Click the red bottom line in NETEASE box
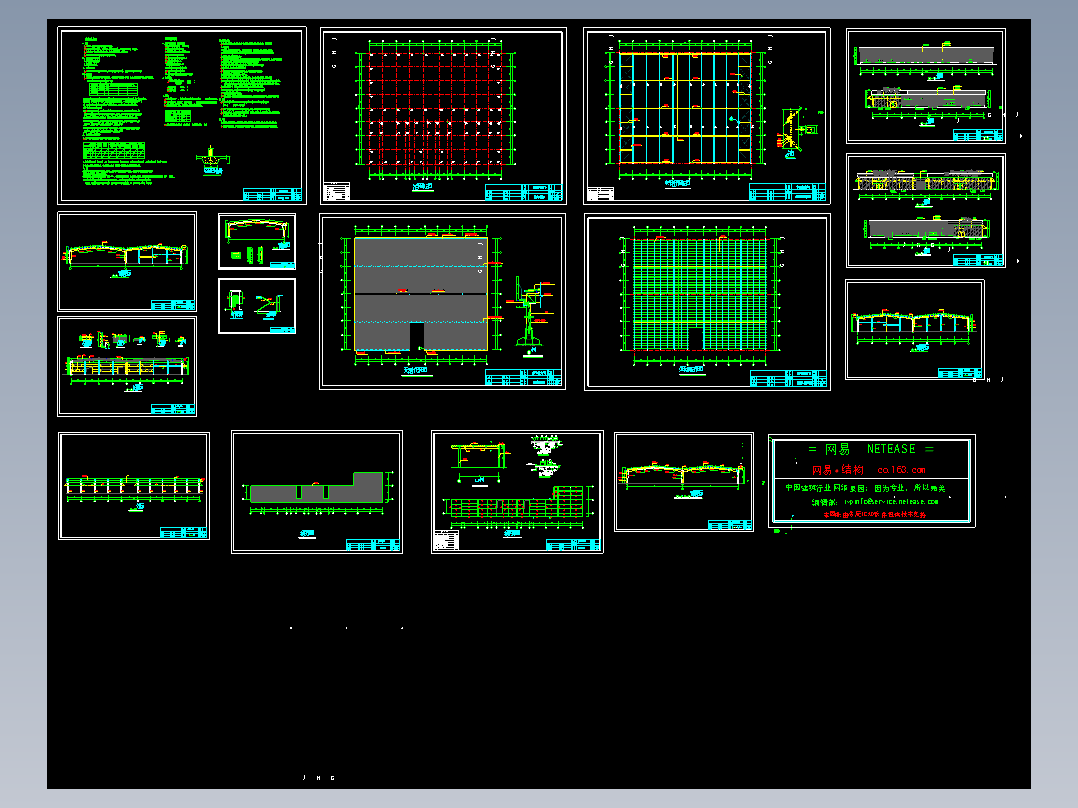Image resolution: width=1078 pixels, height=808 pixels. 874,514
